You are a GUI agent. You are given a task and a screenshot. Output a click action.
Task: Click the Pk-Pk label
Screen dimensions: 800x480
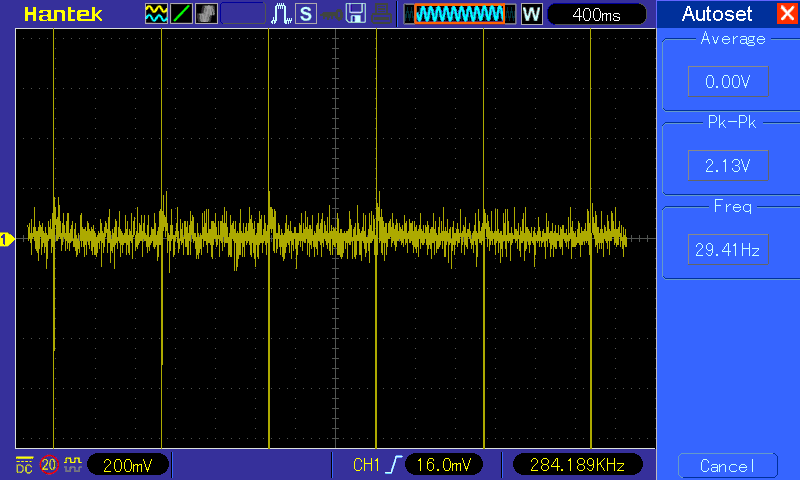click(732, 122)
